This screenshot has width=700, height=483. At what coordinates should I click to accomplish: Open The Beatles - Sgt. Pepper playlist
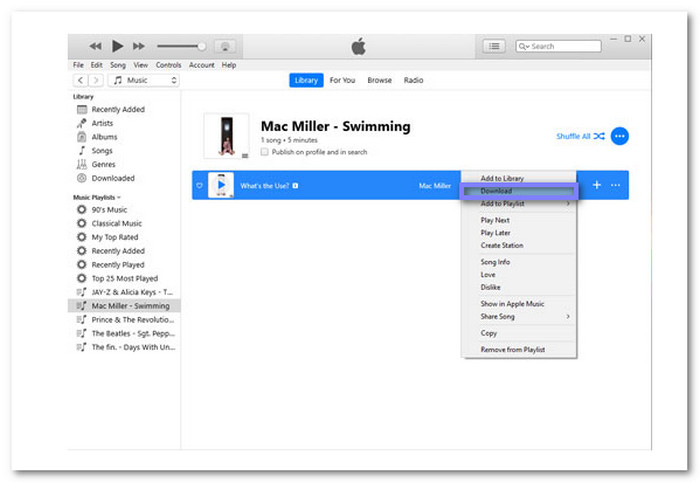pyautogui.click(x=125, y=333)
